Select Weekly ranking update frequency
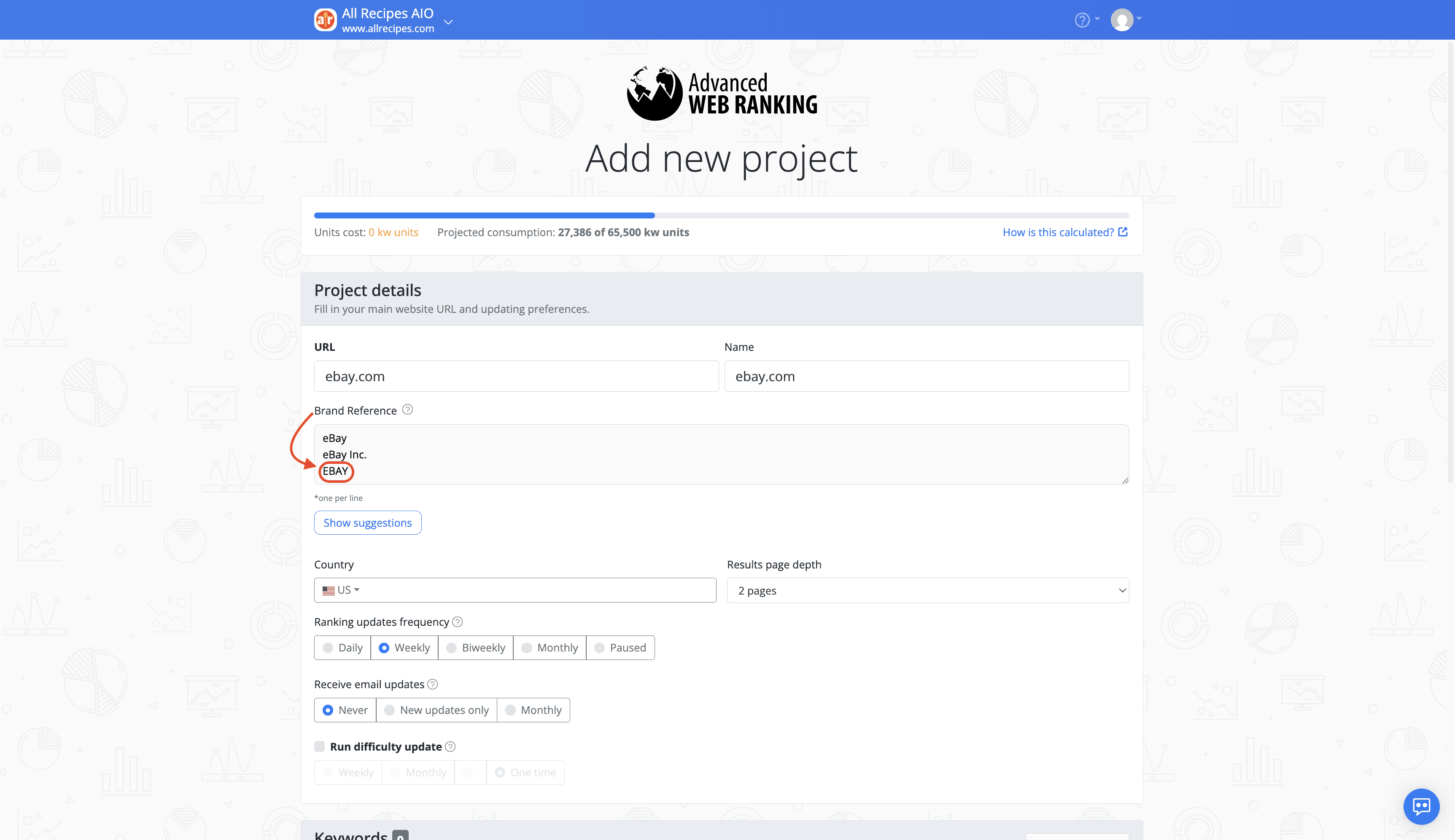The width and height of the screenshot is (1455, 840). point(404,648)
